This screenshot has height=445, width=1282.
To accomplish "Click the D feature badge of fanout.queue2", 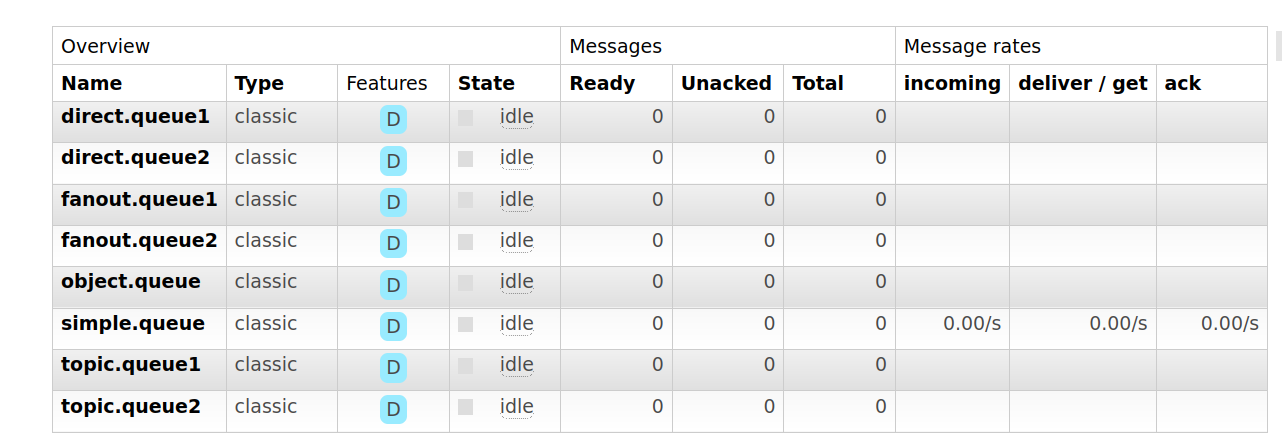I will coord(393,244).
